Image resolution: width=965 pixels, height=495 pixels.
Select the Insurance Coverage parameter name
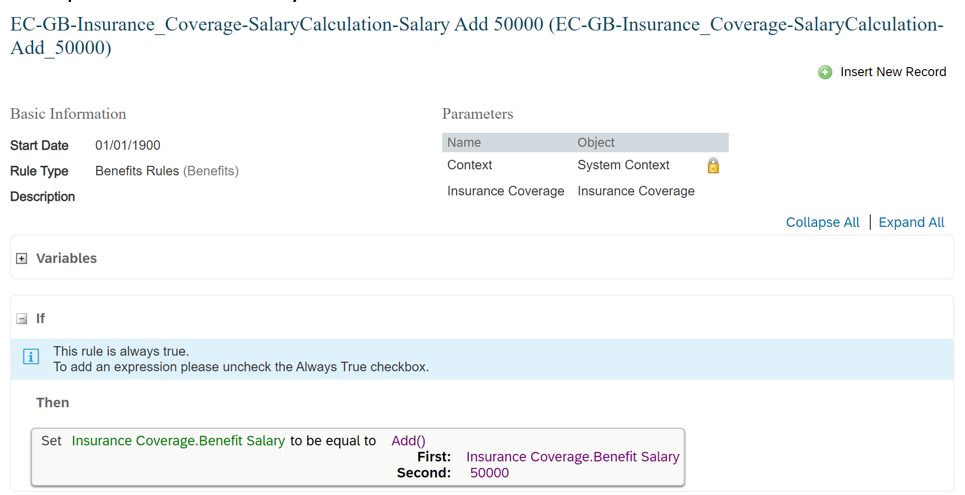click(x=506, y=191)
